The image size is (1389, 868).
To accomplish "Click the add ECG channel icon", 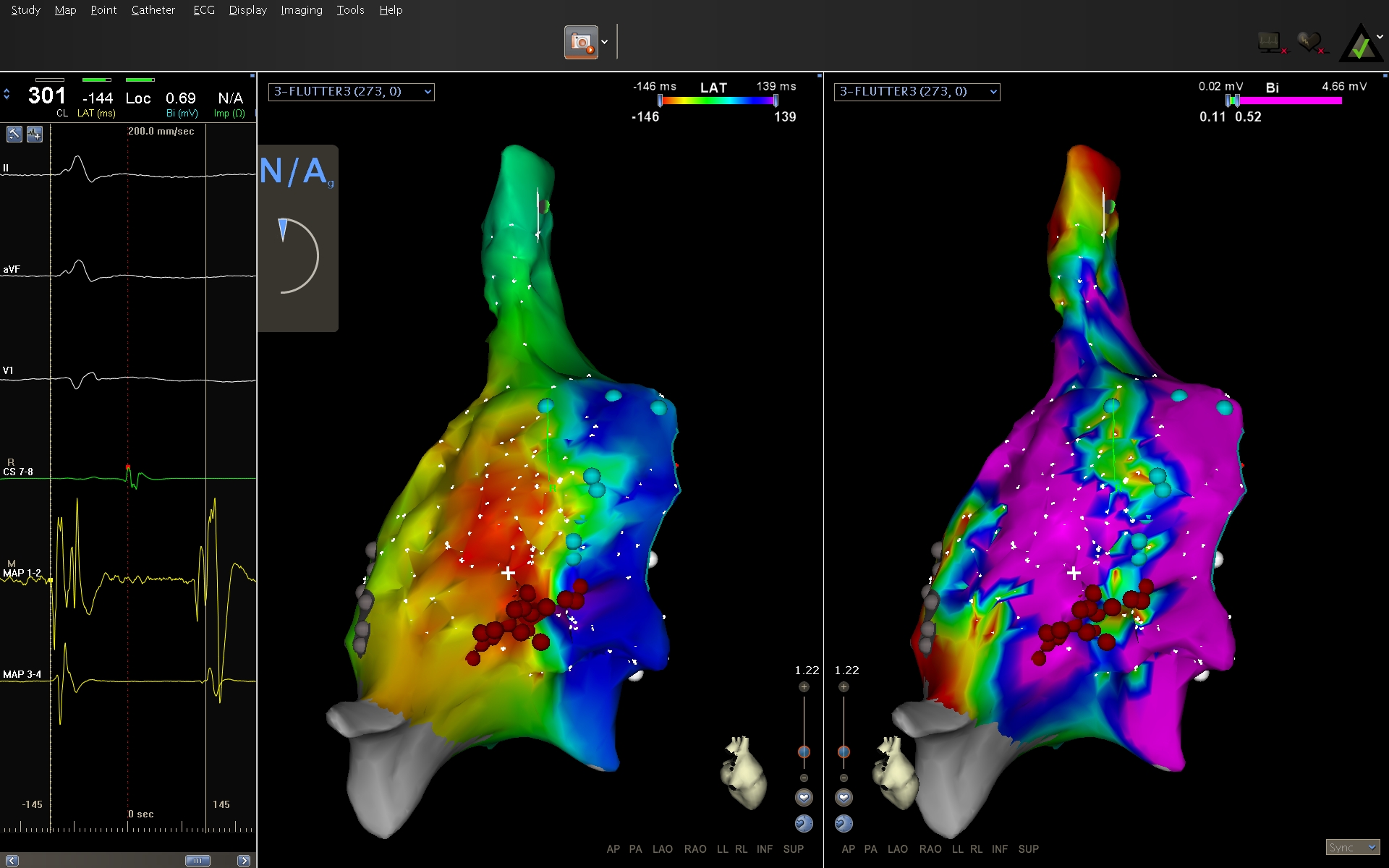I will [x=35, y=134].
